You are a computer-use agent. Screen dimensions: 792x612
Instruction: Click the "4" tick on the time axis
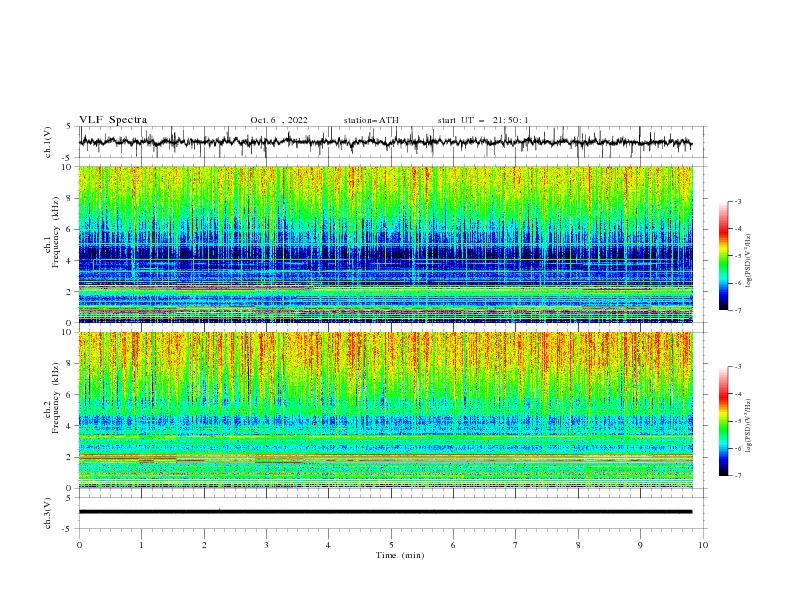tap(328, 545)
